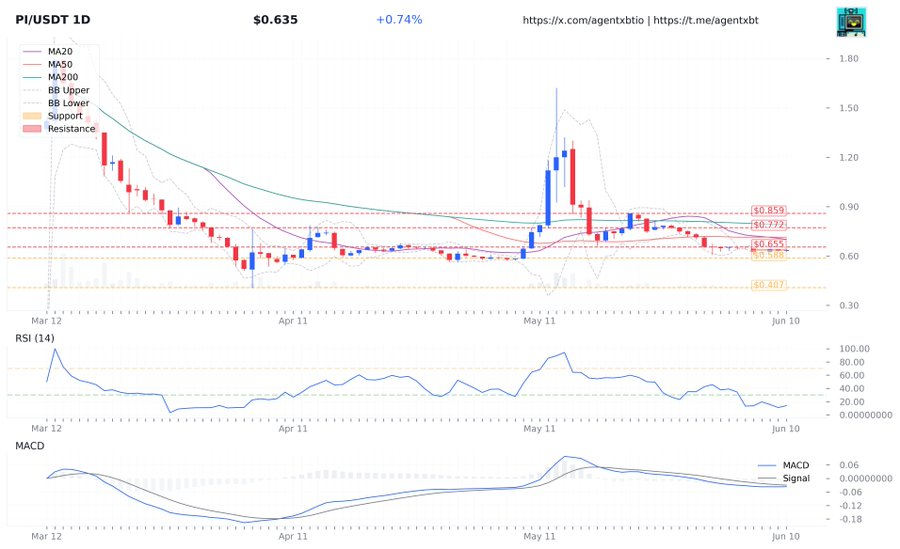
Task: Click the -0.06 MACD axis value
Action: (851, 492)
